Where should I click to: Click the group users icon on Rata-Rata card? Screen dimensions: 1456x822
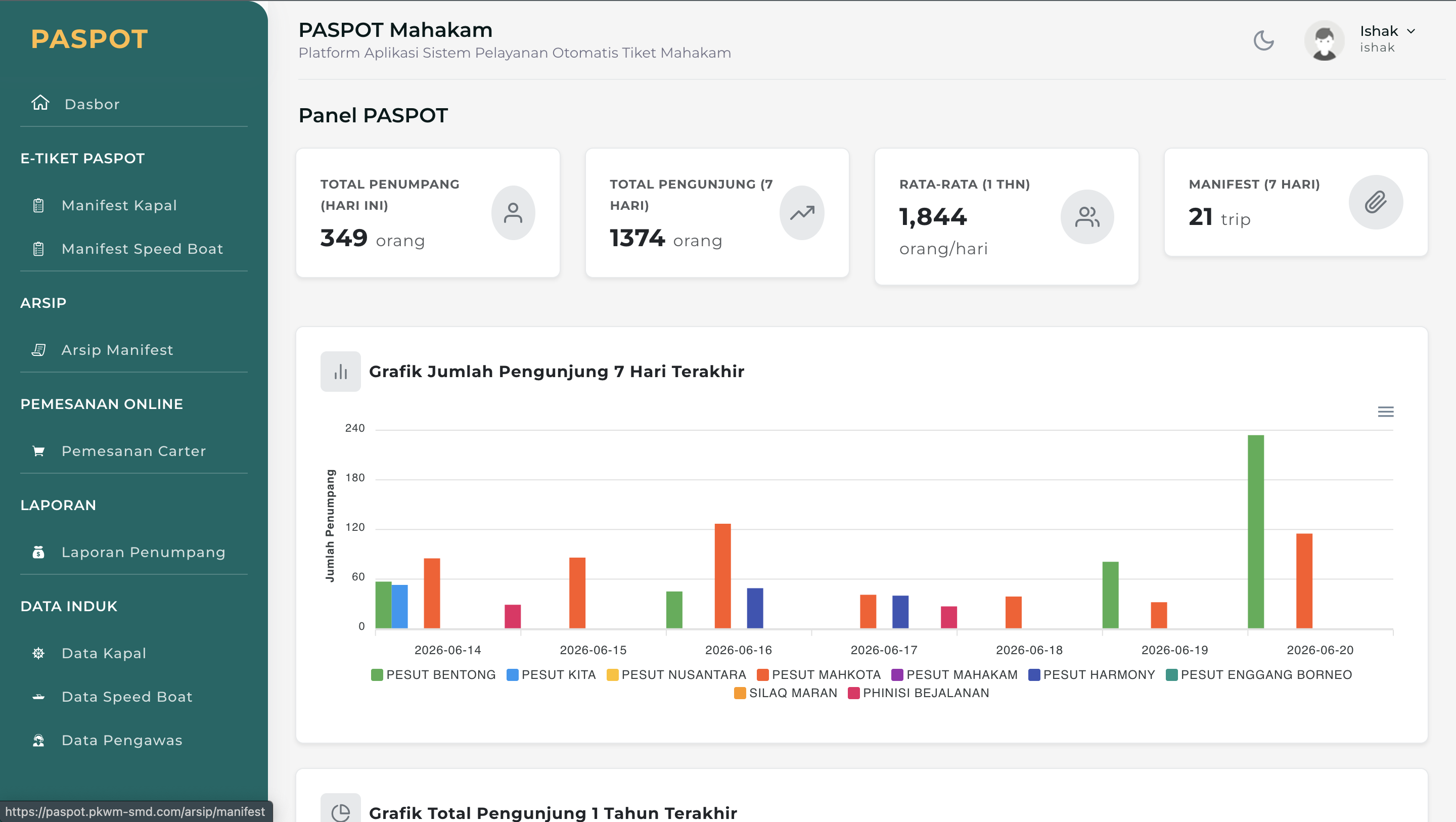(x=1087, y=216)
